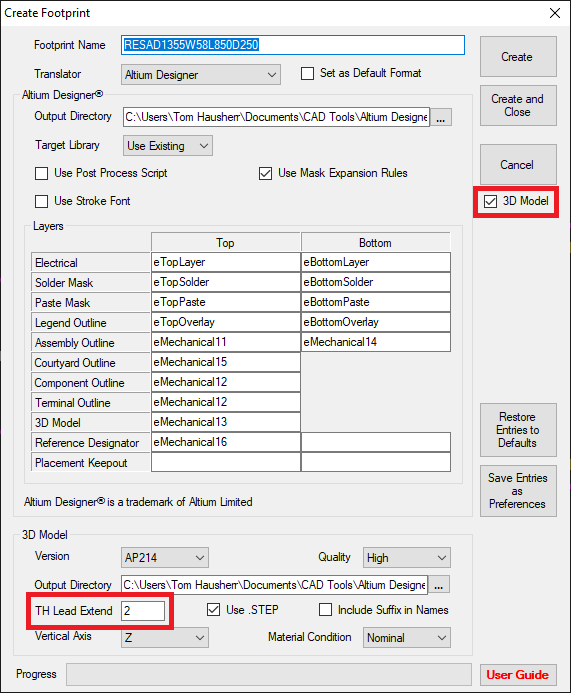Click the 3D Model output directory browse button
Screen dimensions: 571x693
[439, 585]
